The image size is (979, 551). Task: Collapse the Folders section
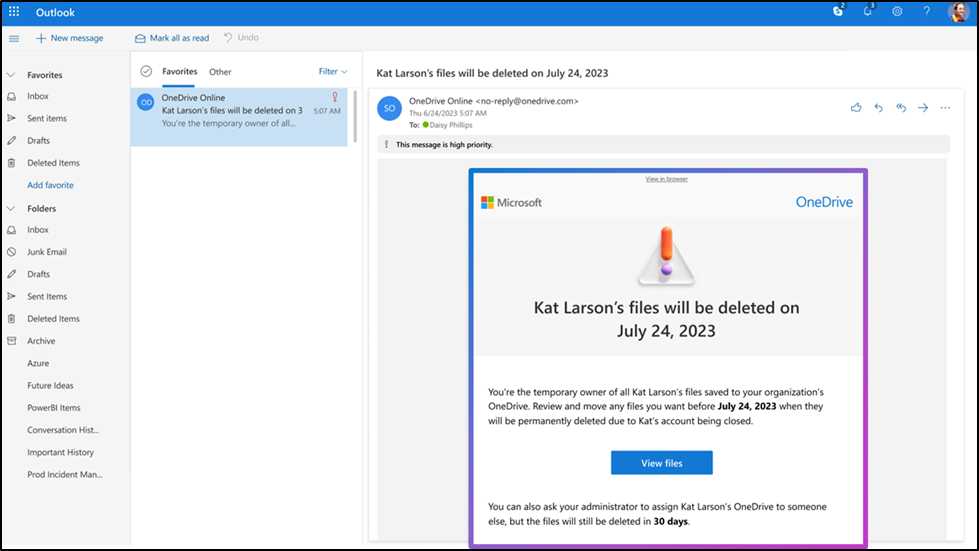(x=11, y=209)
